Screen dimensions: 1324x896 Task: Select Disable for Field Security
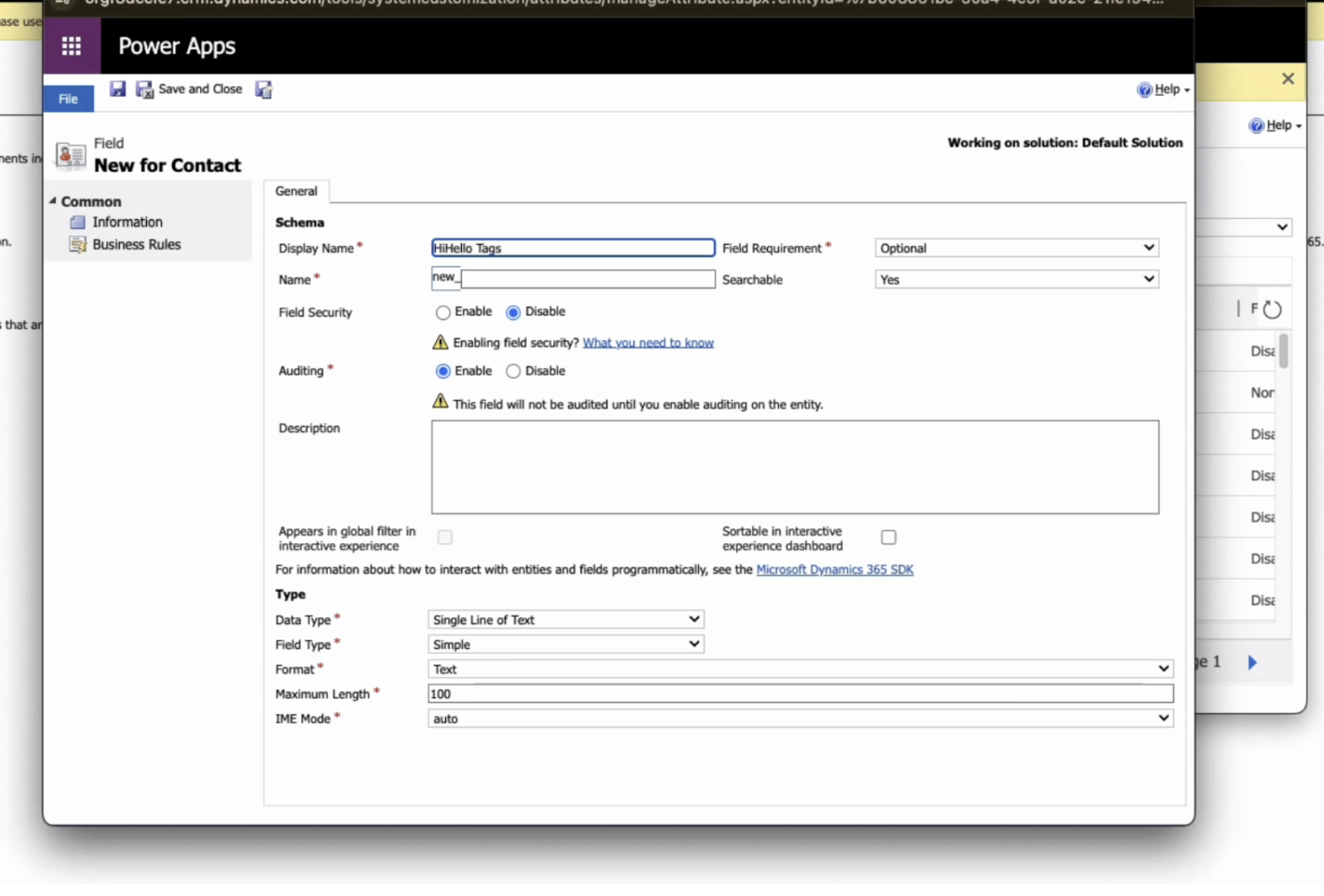pos(514,312)
